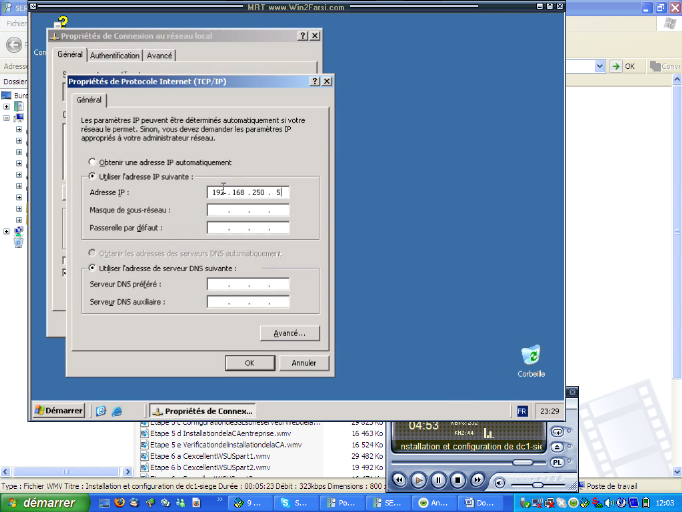
Task: Skip to next track in player
Action: click(x=477, y=480)
